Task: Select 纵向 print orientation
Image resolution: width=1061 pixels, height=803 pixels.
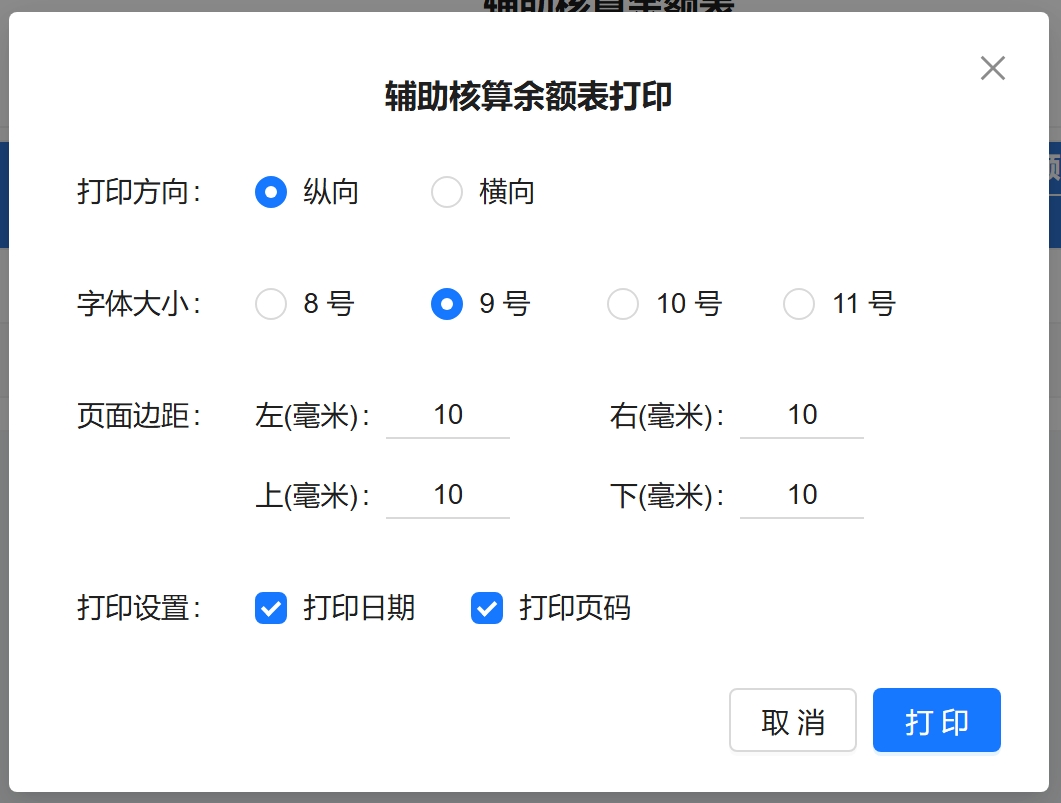Action: click(272, 192)
